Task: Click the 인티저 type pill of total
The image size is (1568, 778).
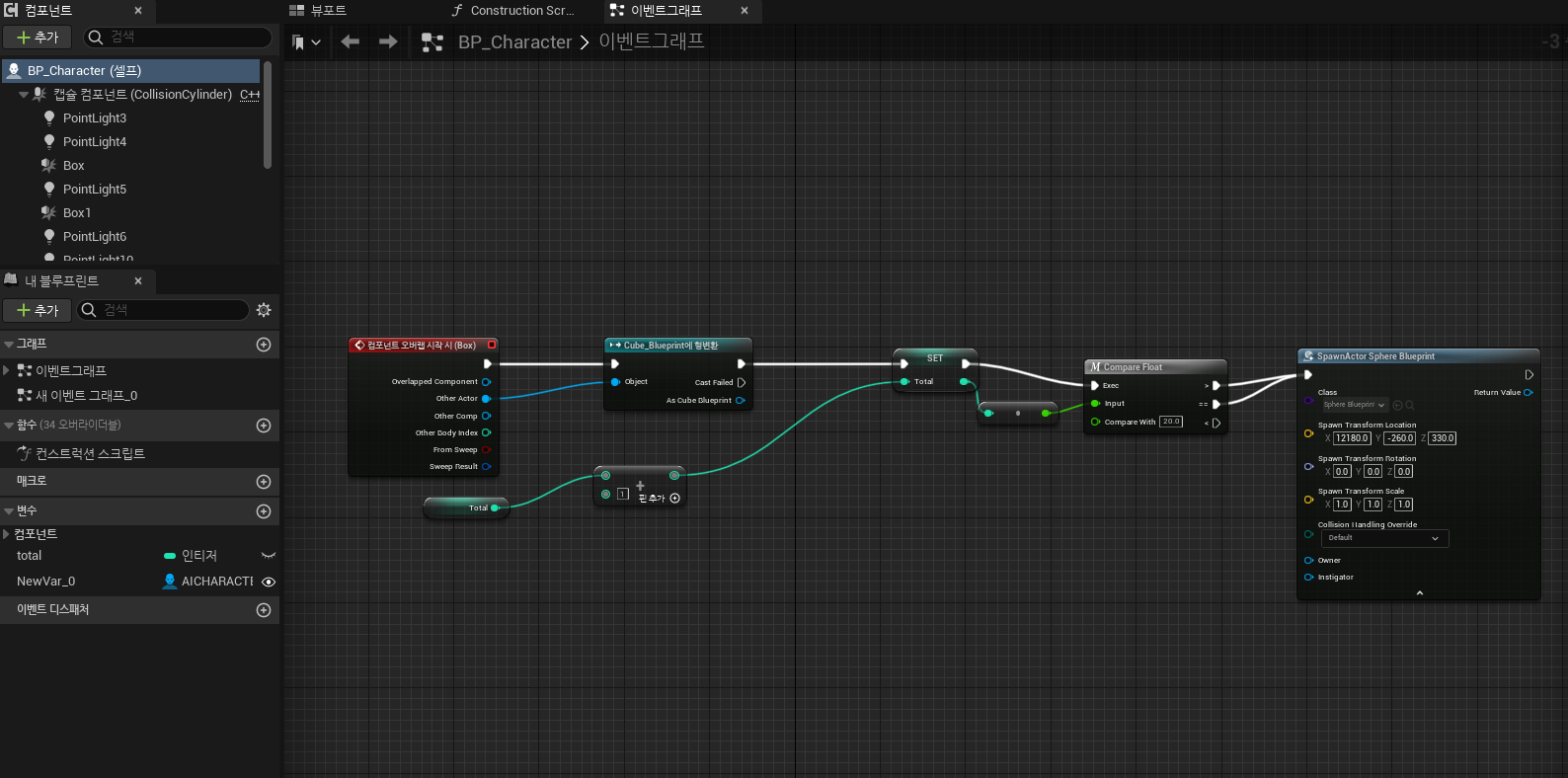Action: [x=170, y=556]
